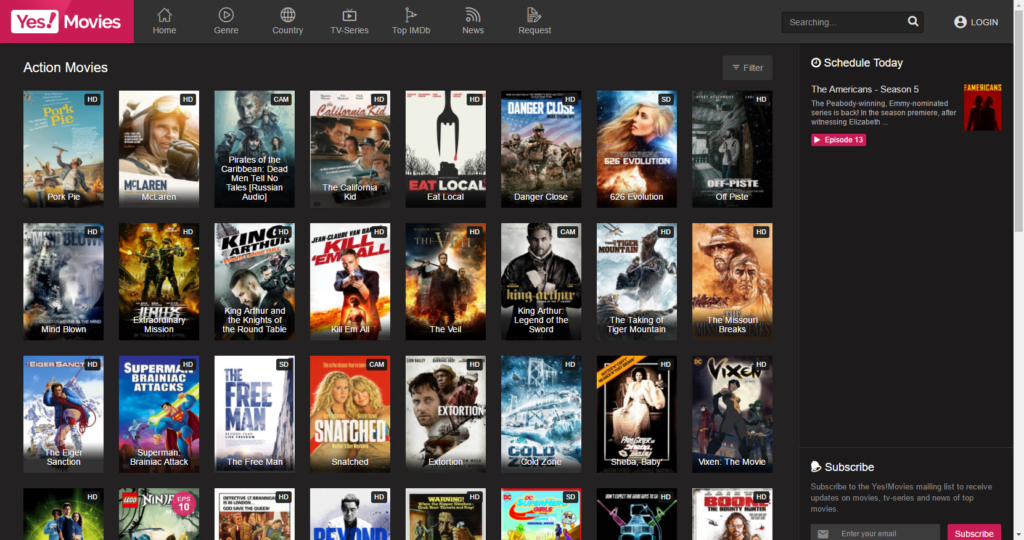Open the Boone The Bounty Hunter poster
Screen dimensions: 1024x540
[732, 515]
